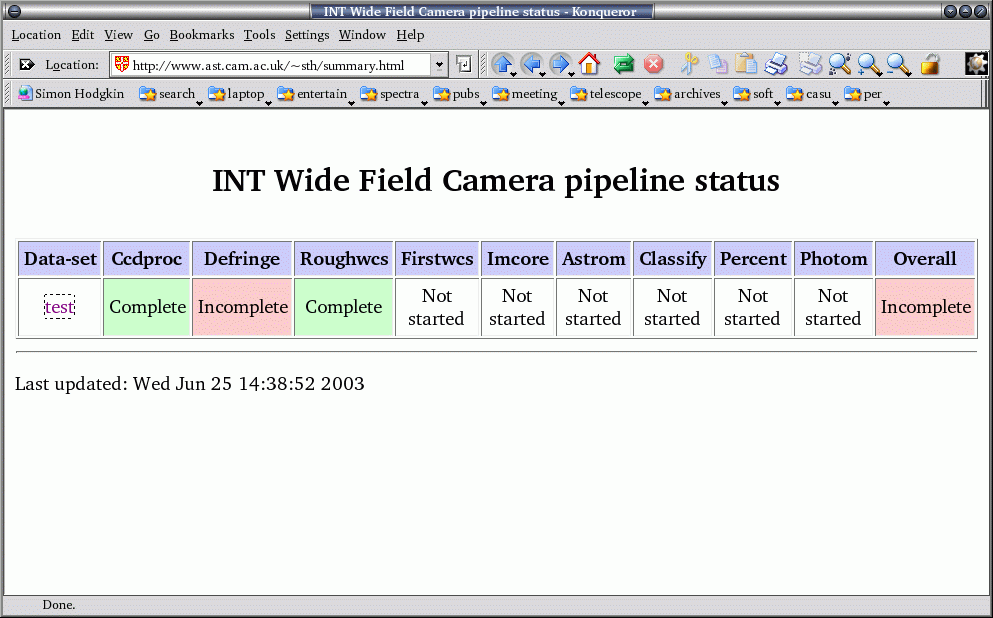Open the Simon Hodgkin bookmark
Screen dimensions: 993x618
coord(71,94)
